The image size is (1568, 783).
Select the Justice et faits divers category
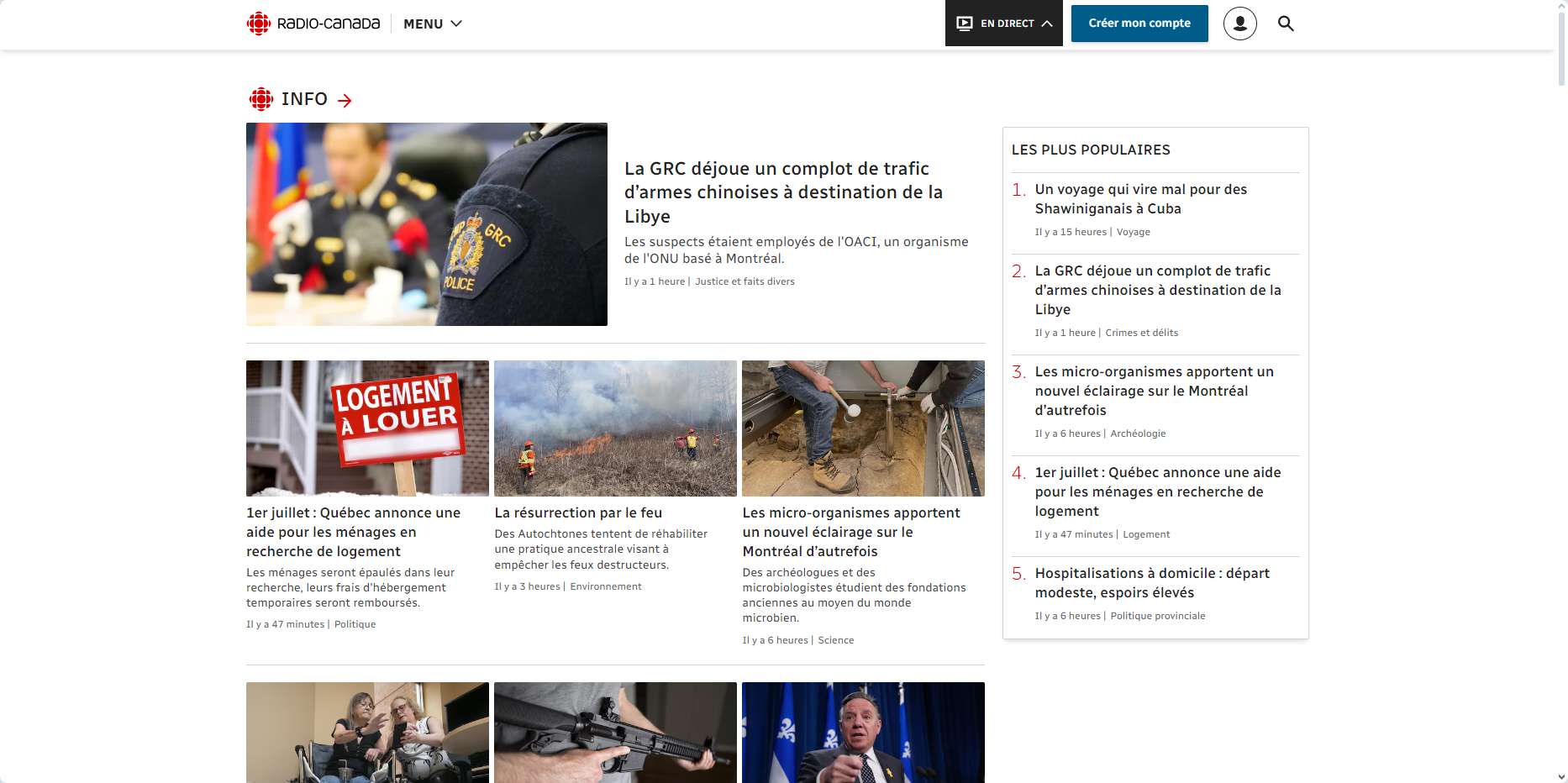click(x=745, y=281)
